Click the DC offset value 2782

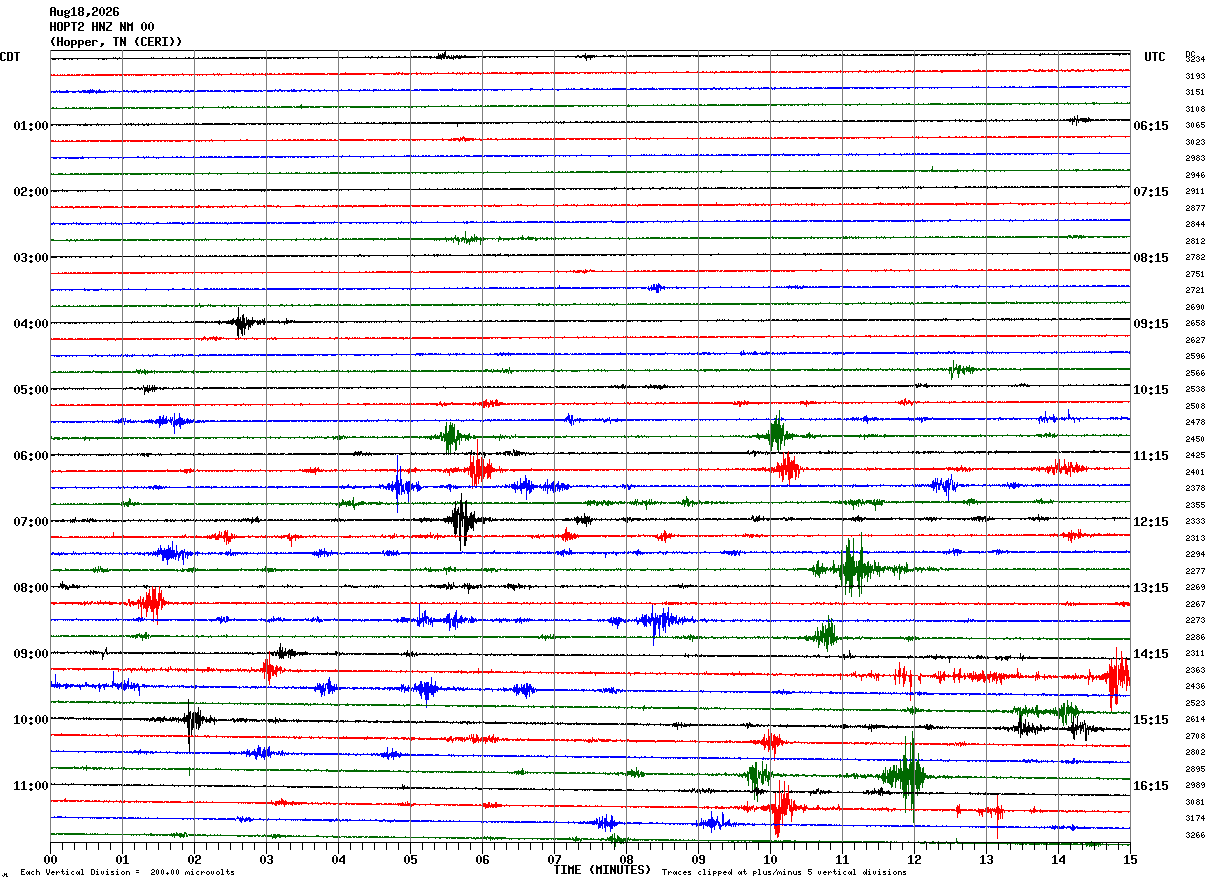click(1195, 258)
